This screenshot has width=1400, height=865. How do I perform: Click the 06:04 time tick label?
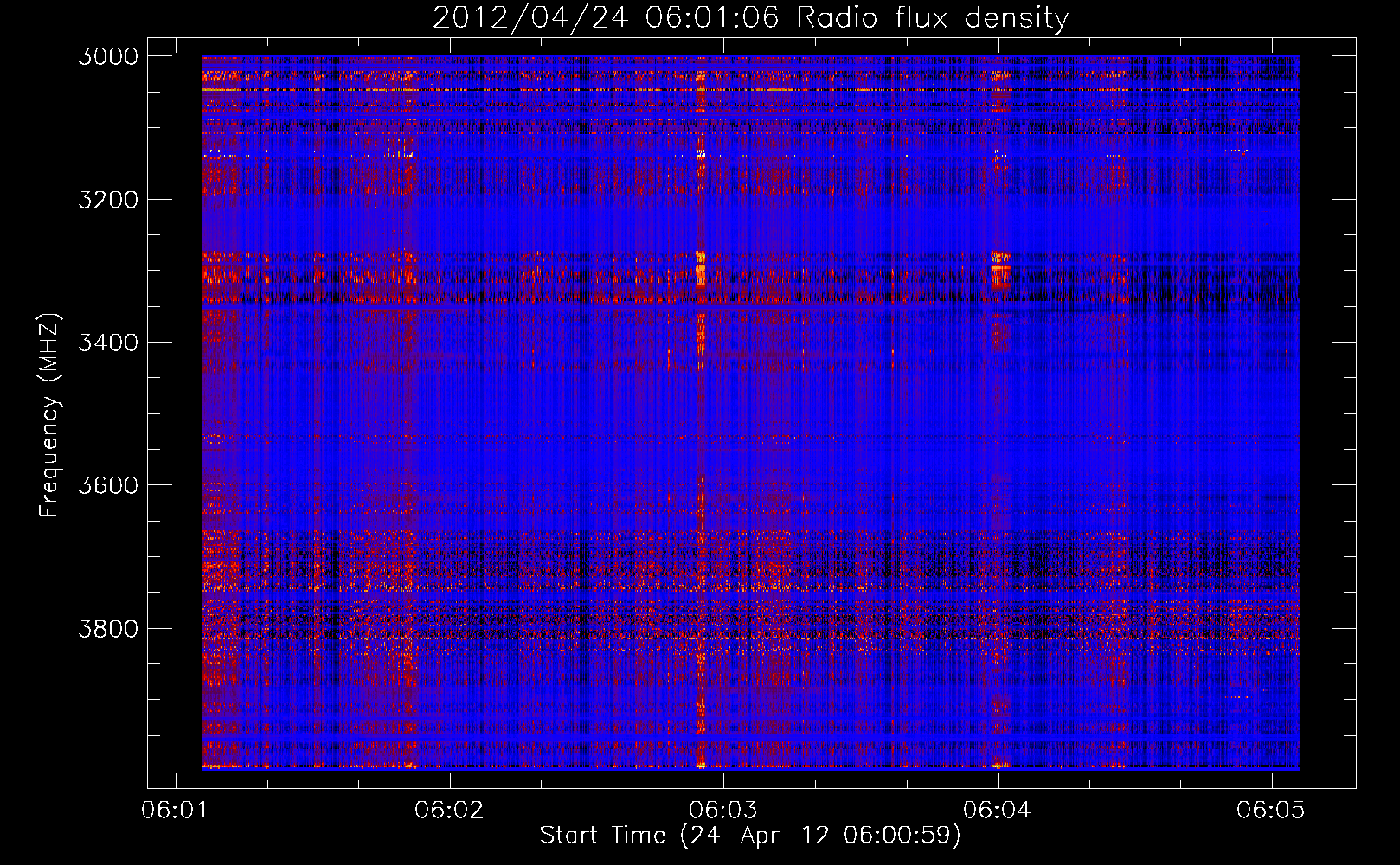coord(998,810)
